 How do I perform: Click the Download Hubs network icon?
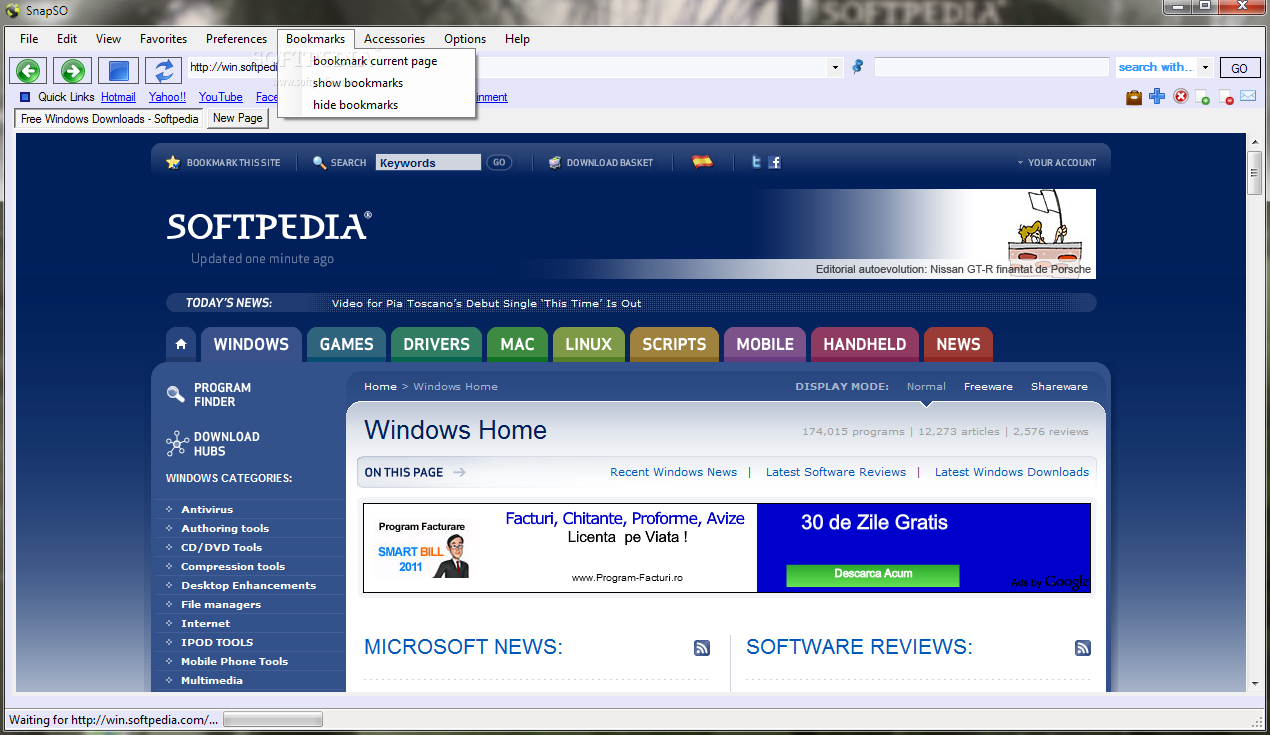click(x=177, y=443)
